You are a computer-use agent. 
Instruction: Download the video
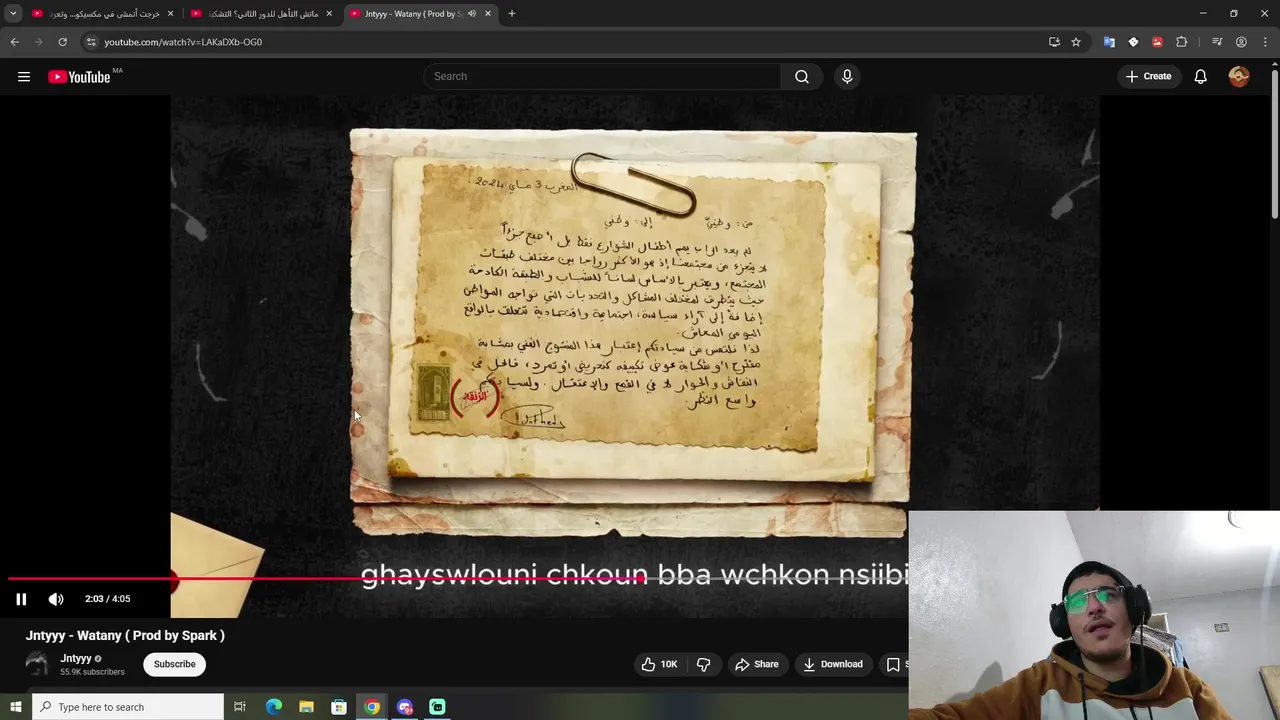pyautogui.click(x=833, y=664)
